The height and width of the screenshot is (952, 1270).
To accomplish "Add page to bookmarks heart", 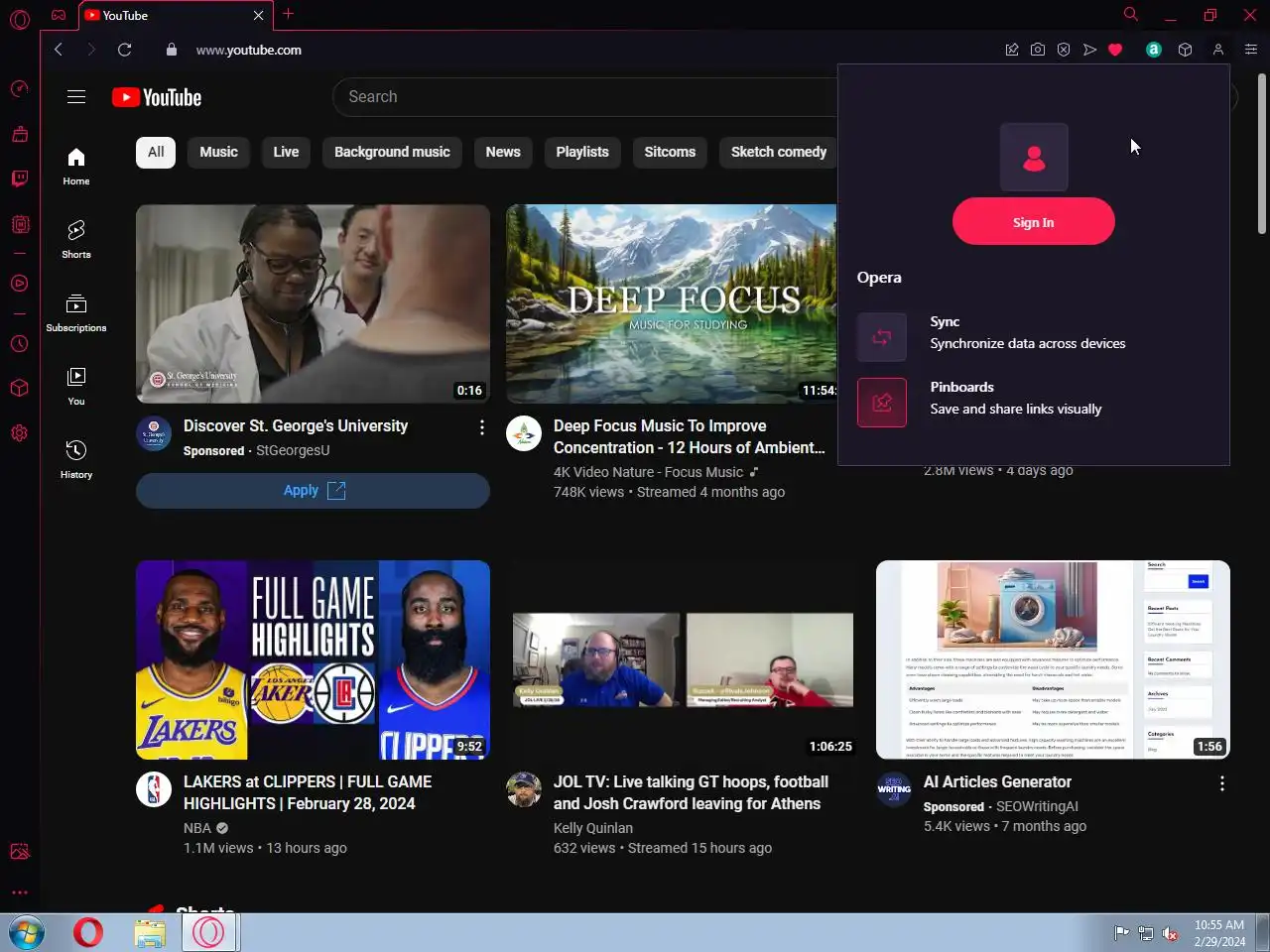I will (x=1115, y=50).
